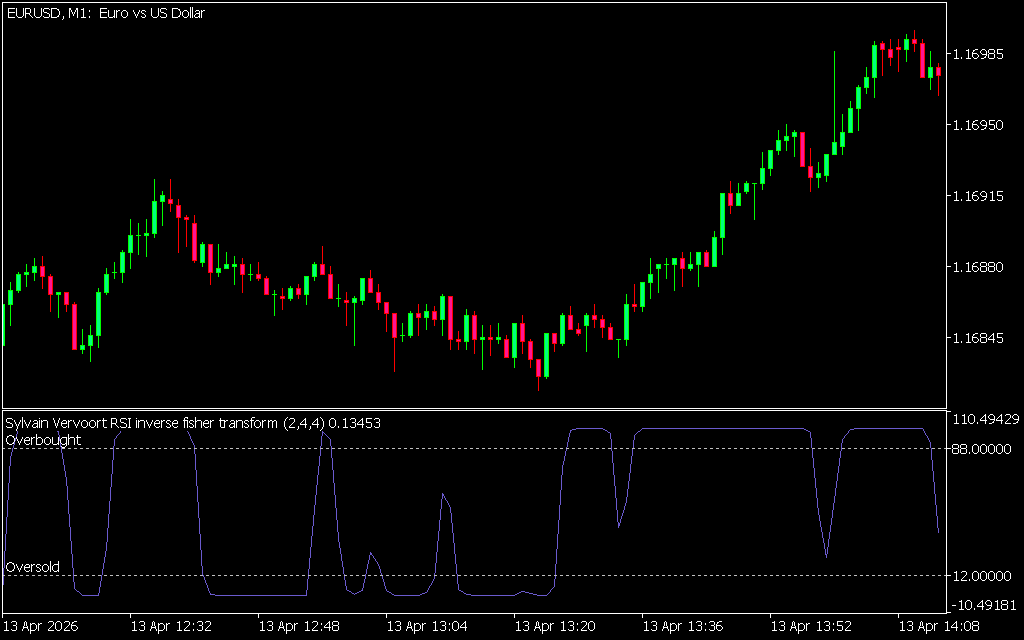The width and height of the screenshot is (1024, 640).
Task: Click the Overbought level label
Action: [43, 440]
